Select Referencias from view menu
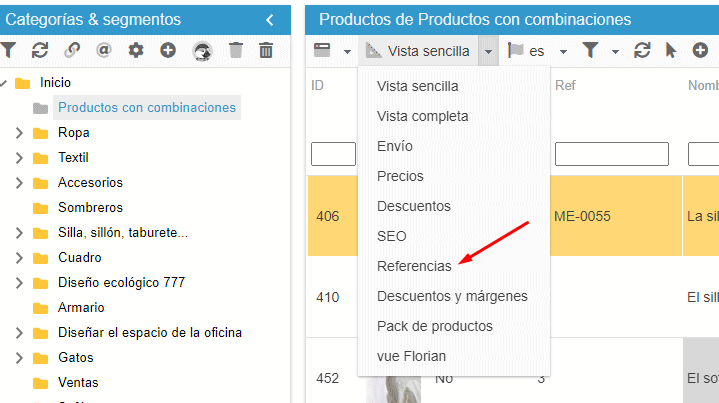 414,266
